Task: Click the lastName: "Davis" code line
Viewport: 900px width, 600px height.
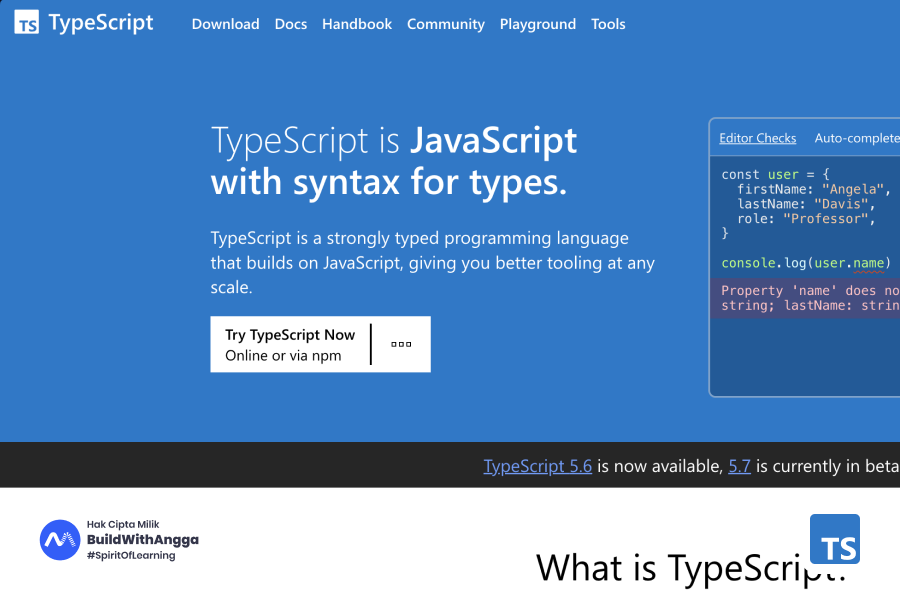Action: [806, 204]
